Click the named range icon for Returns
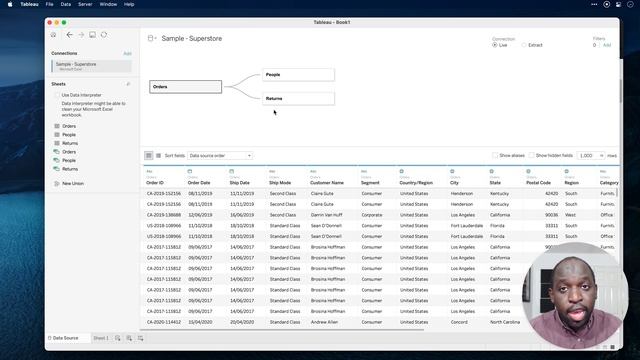This screenshot has width=640, height=360. [x=57, y=169]
